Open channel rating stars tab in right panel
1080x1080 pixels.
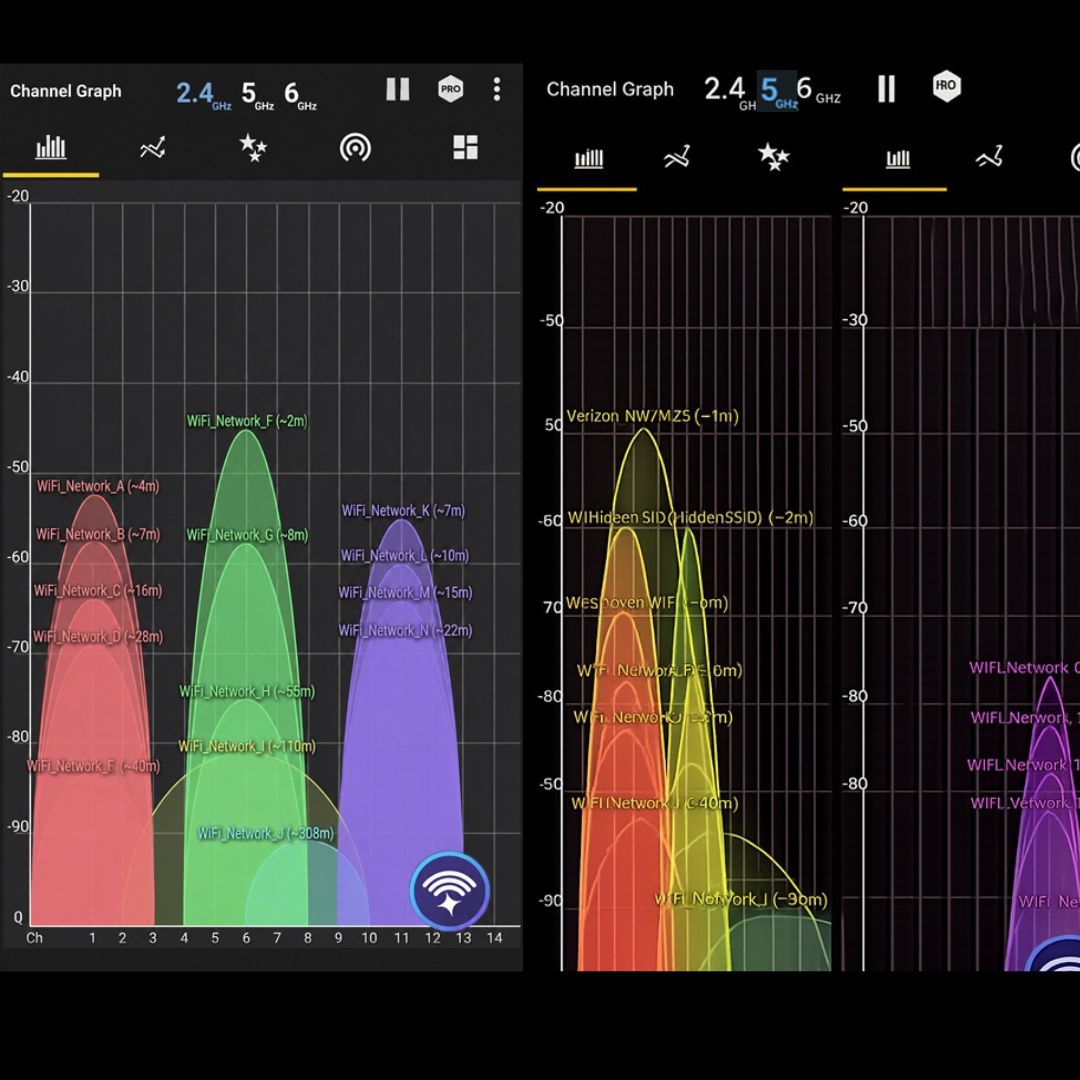coord(773,157)
